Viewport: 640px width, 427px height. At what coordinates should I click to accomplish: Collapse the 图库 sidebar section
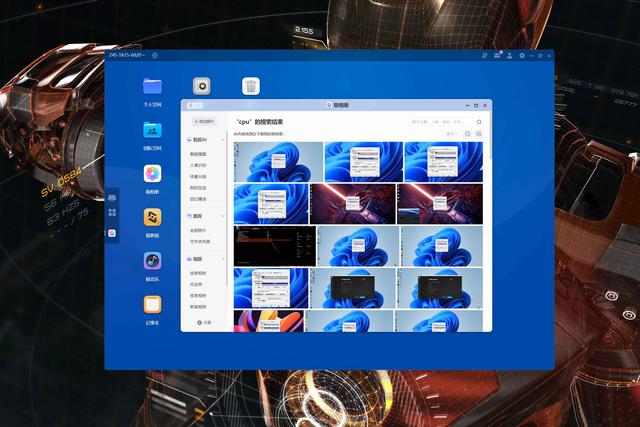[x=223, y=216]
